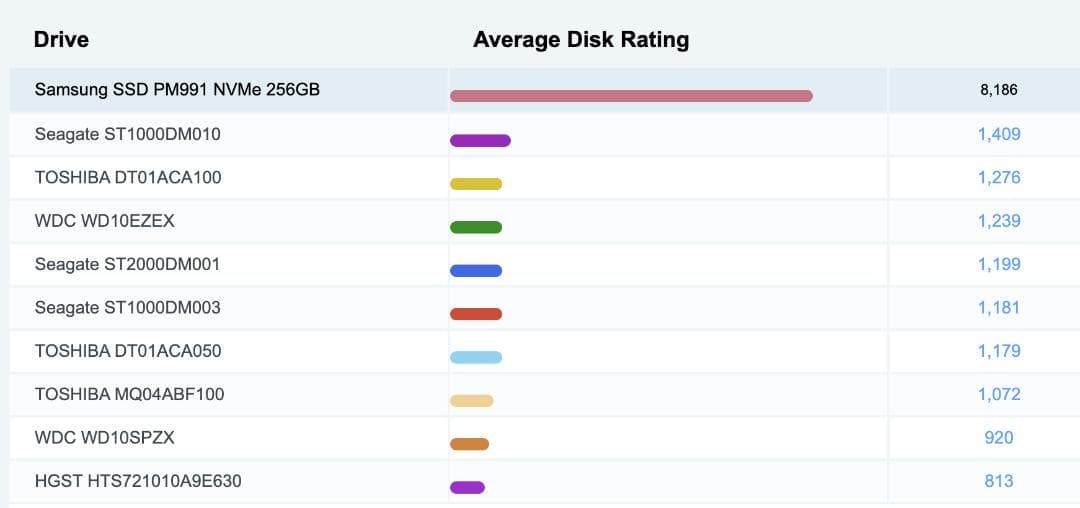Click the green WDC WD10EZEX rating bar

click(476, 227)
